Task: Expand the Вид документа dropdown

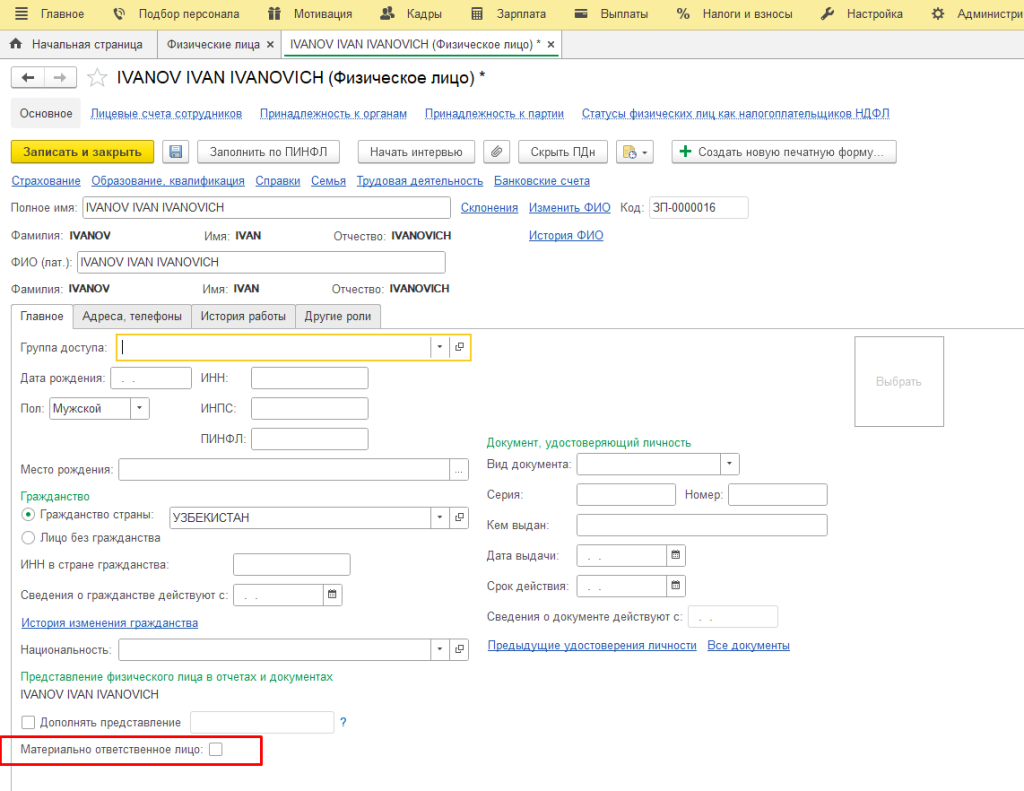Action: (730, 464)
